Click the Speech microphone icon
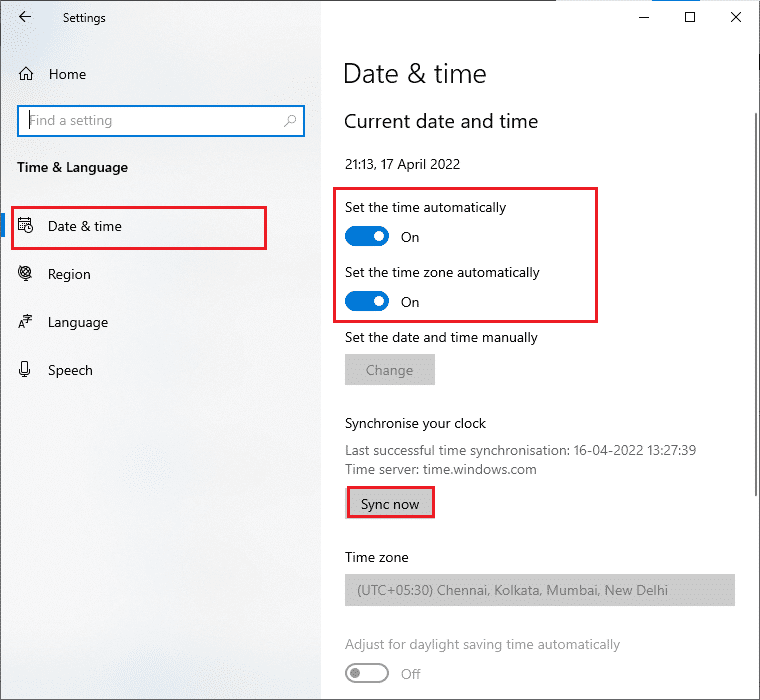The height and width of the screenshot is (700, 760). [x=26, y=370]
